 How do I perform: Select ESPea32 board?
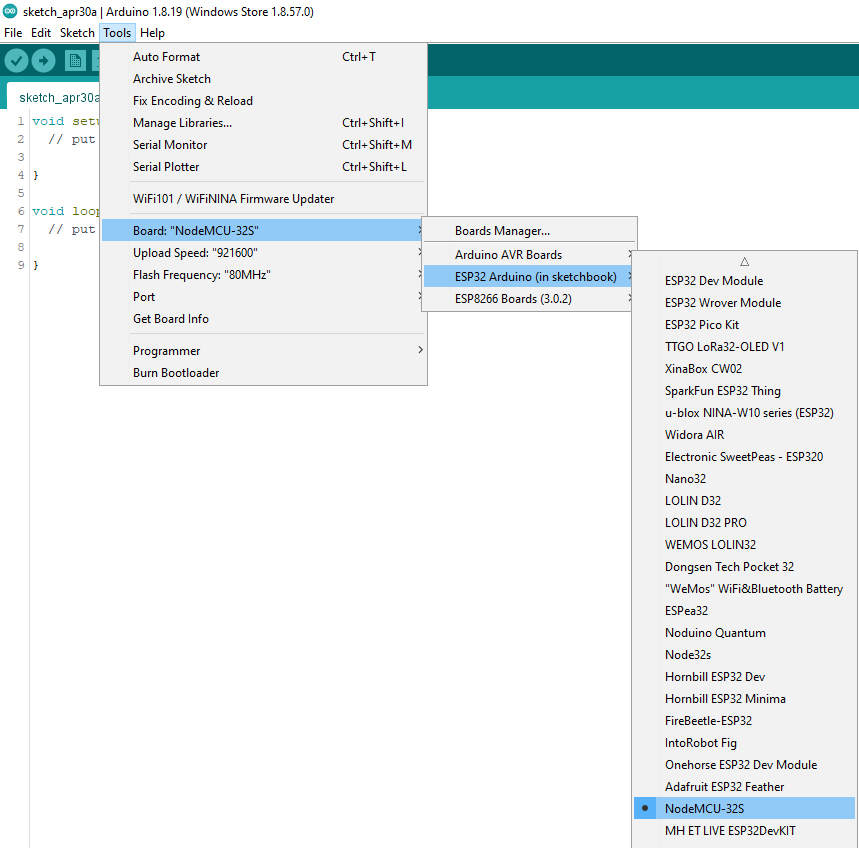744,610
